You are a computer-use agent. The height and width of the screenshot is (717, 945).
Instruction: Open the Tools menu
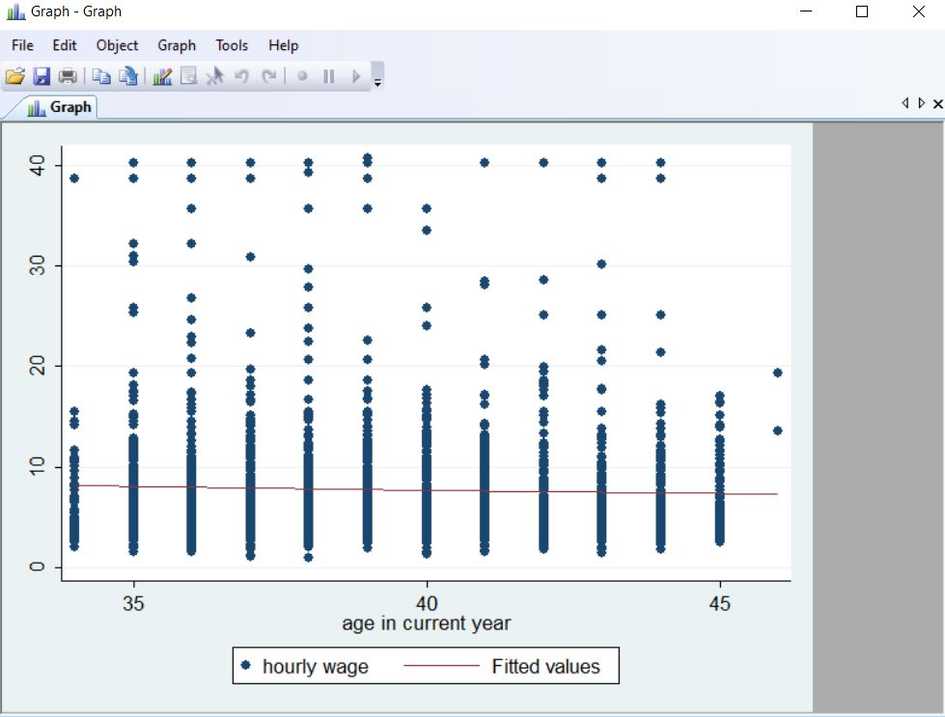pyautogui.click(x=232, y=45)
